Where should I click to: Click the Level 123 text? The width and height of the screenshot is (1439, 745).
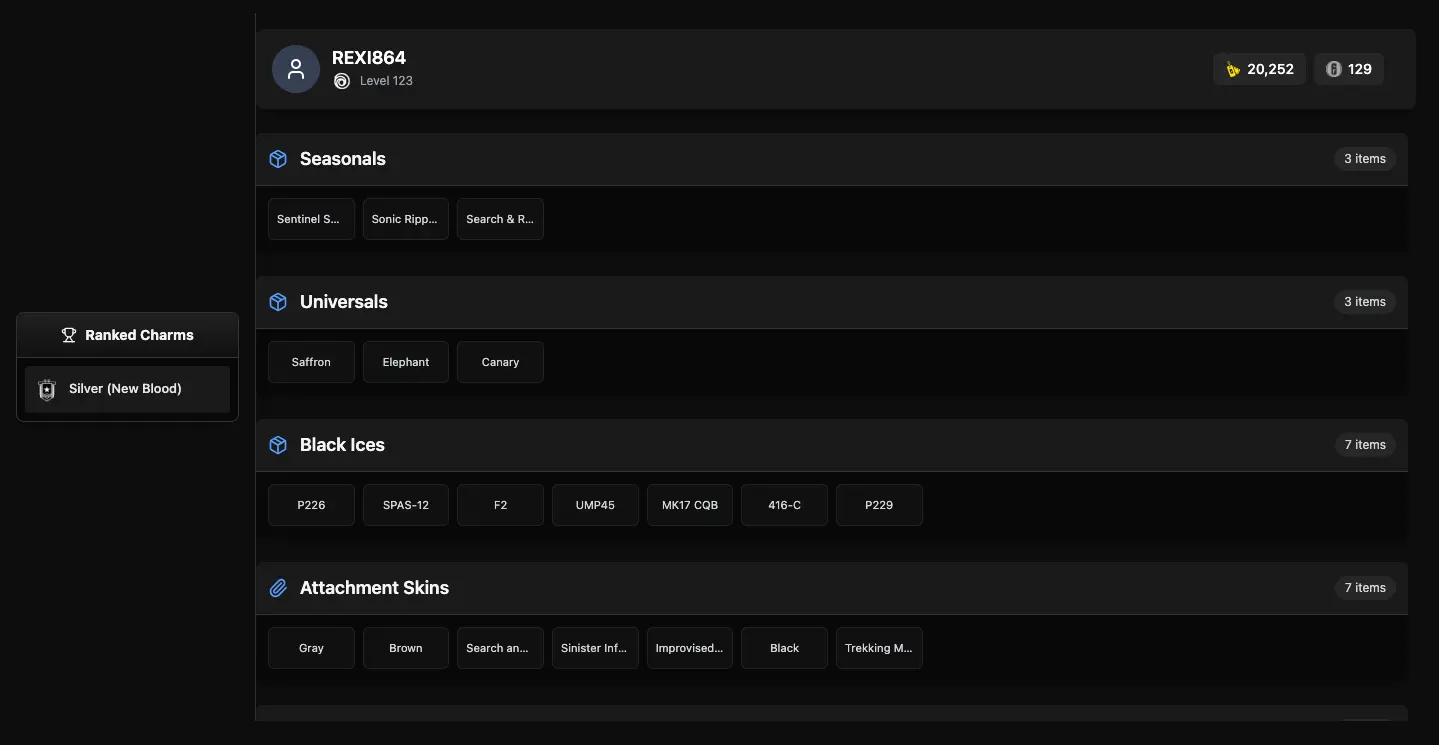386,81
